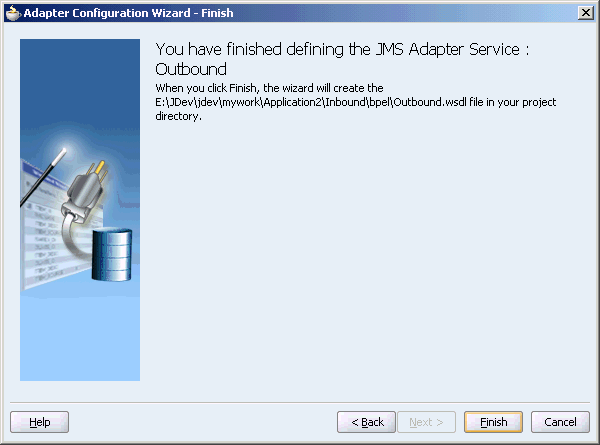Click the 'Adapter Configuration Wizard - Finish' title text
Image resolution: width=600 pixels, height=445 pixels.
point(128,13)
